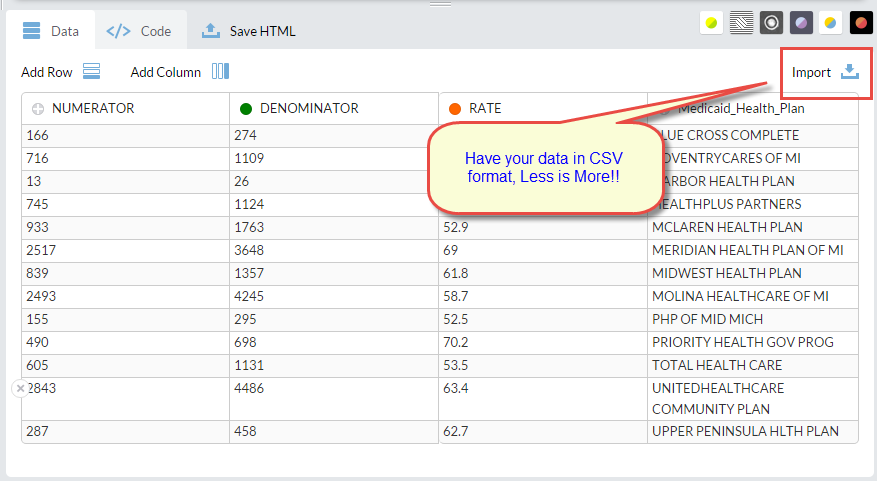Click the PHP OF MID MICH cell
Screen dimensions: 877x481
753,319
